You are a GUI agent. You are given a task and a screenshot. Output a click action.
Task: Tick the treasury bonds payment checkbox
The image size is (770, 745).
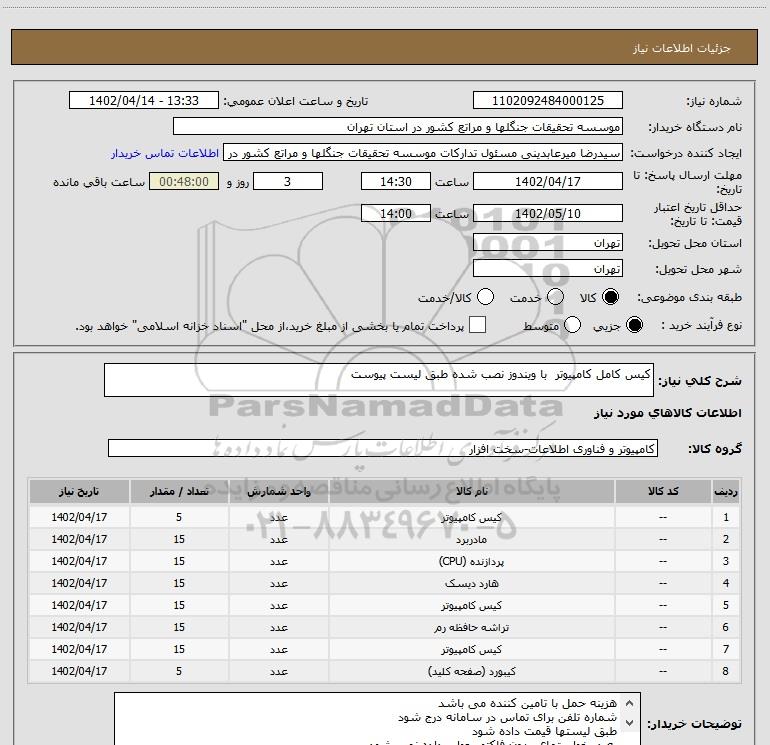click(x=477, y=325)
